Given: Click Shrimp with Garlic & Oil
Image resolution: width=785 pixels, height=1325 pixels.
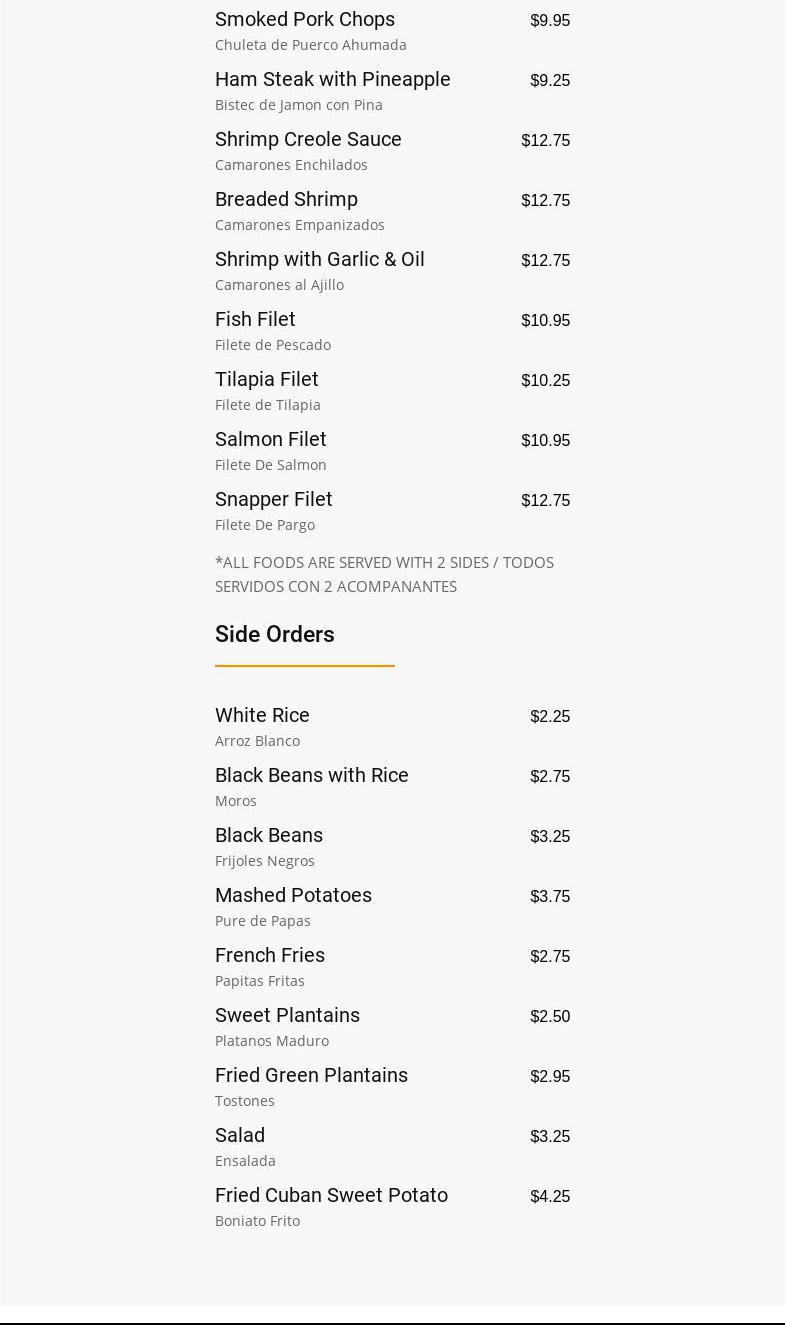Looking at the screenshot, I should point(319,260).
